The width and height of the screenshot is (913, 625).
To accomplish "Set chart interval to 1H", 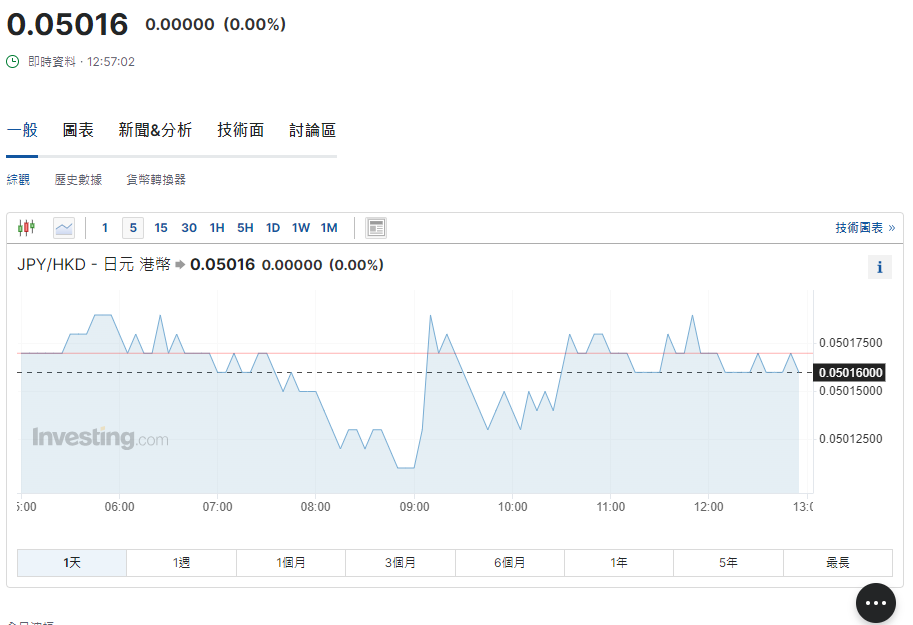I will [217, 228].
